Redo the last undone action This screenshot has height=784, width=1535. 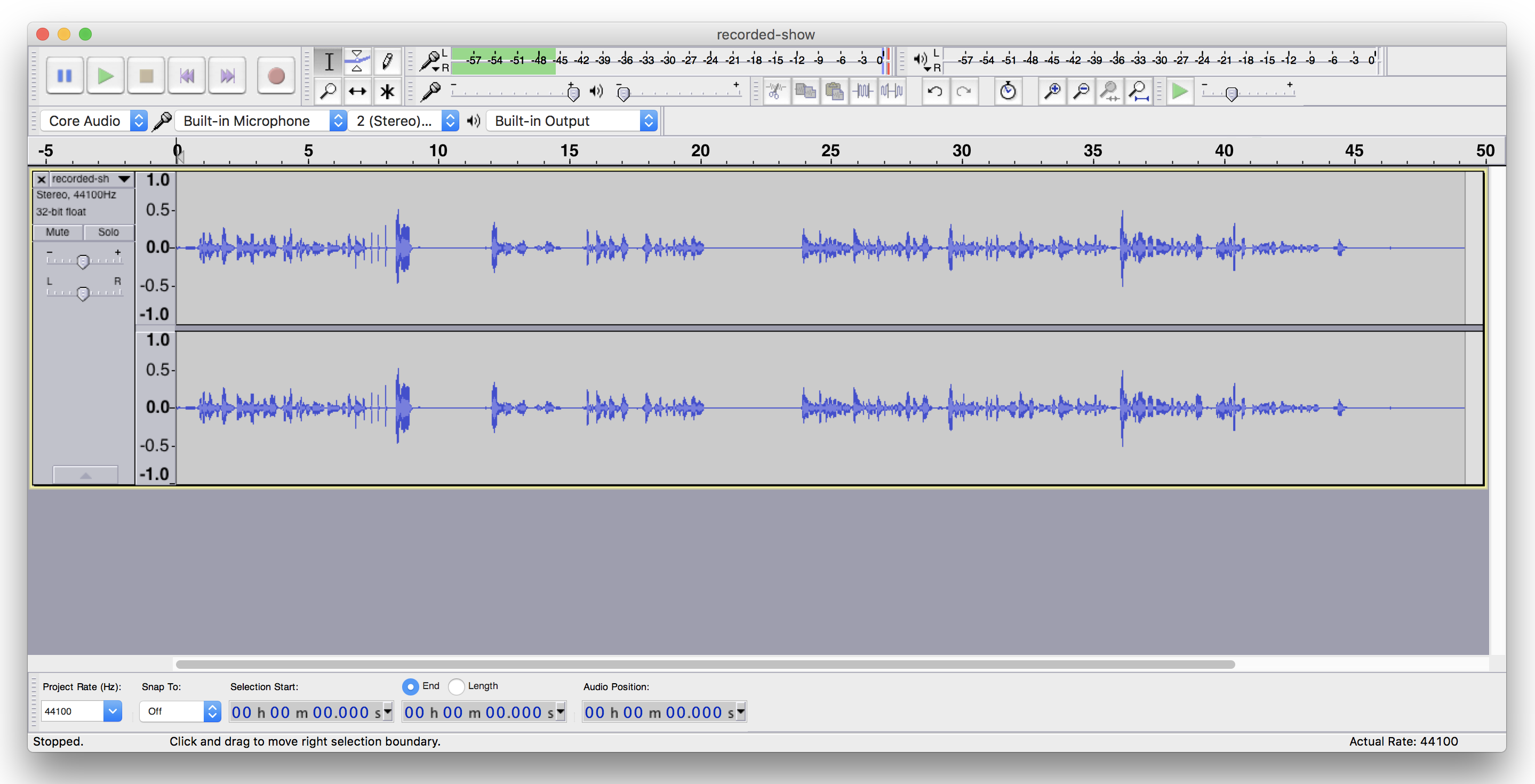[x=964, y=91]
